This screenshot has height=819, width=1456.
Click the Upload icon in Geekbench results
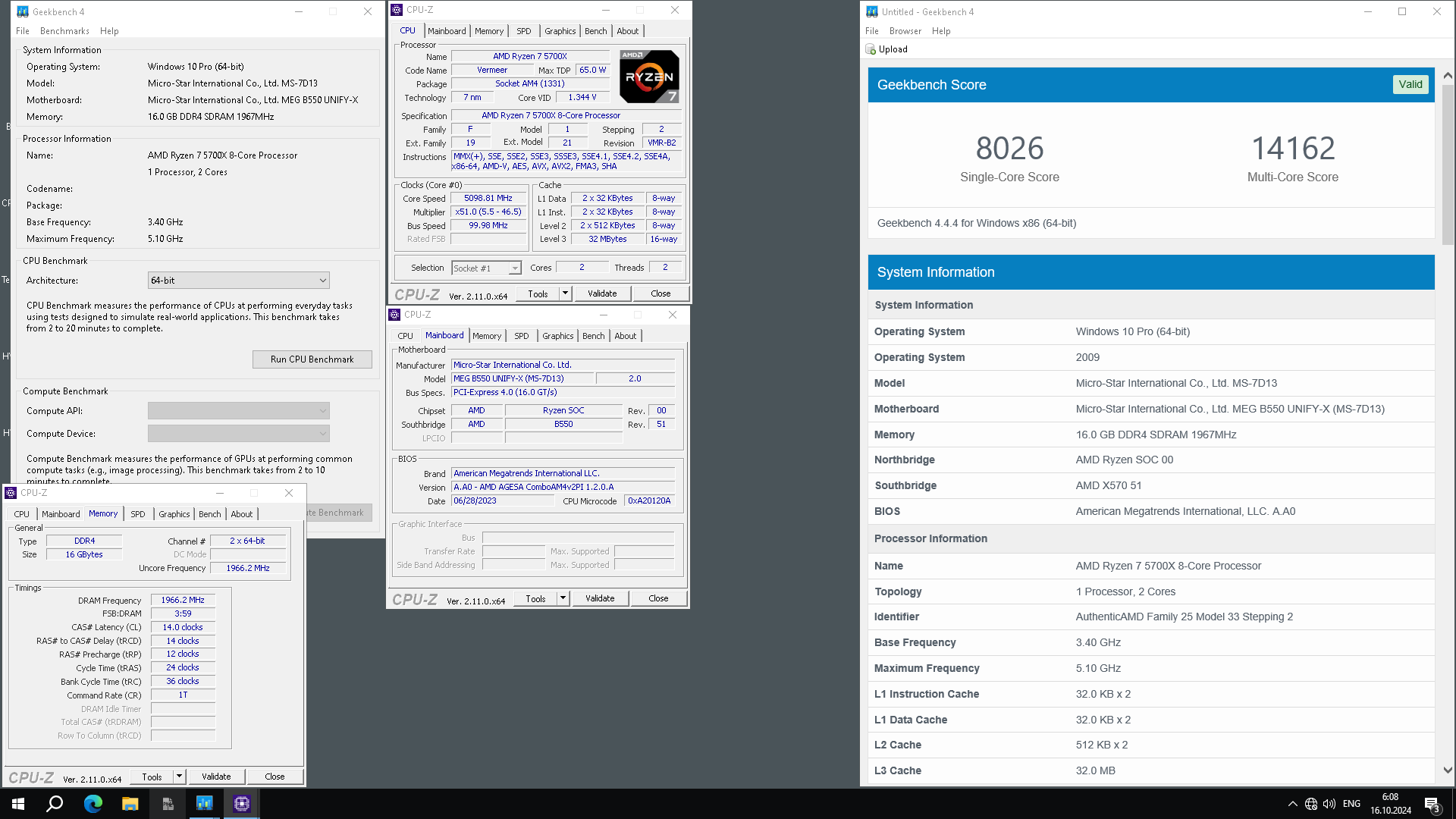point(871,49)
